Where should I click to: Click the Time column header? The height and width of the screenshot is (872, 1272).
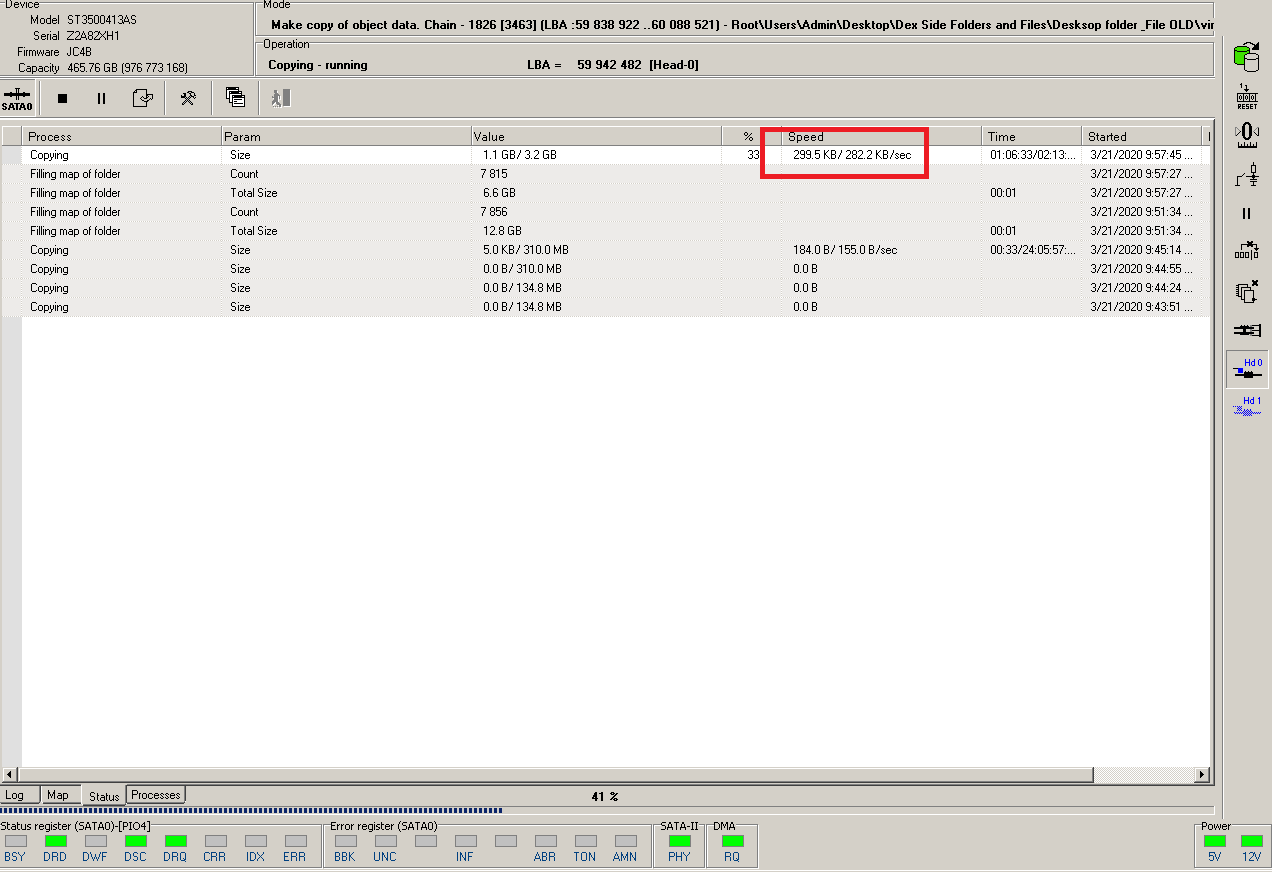[x=1032, y=136]
